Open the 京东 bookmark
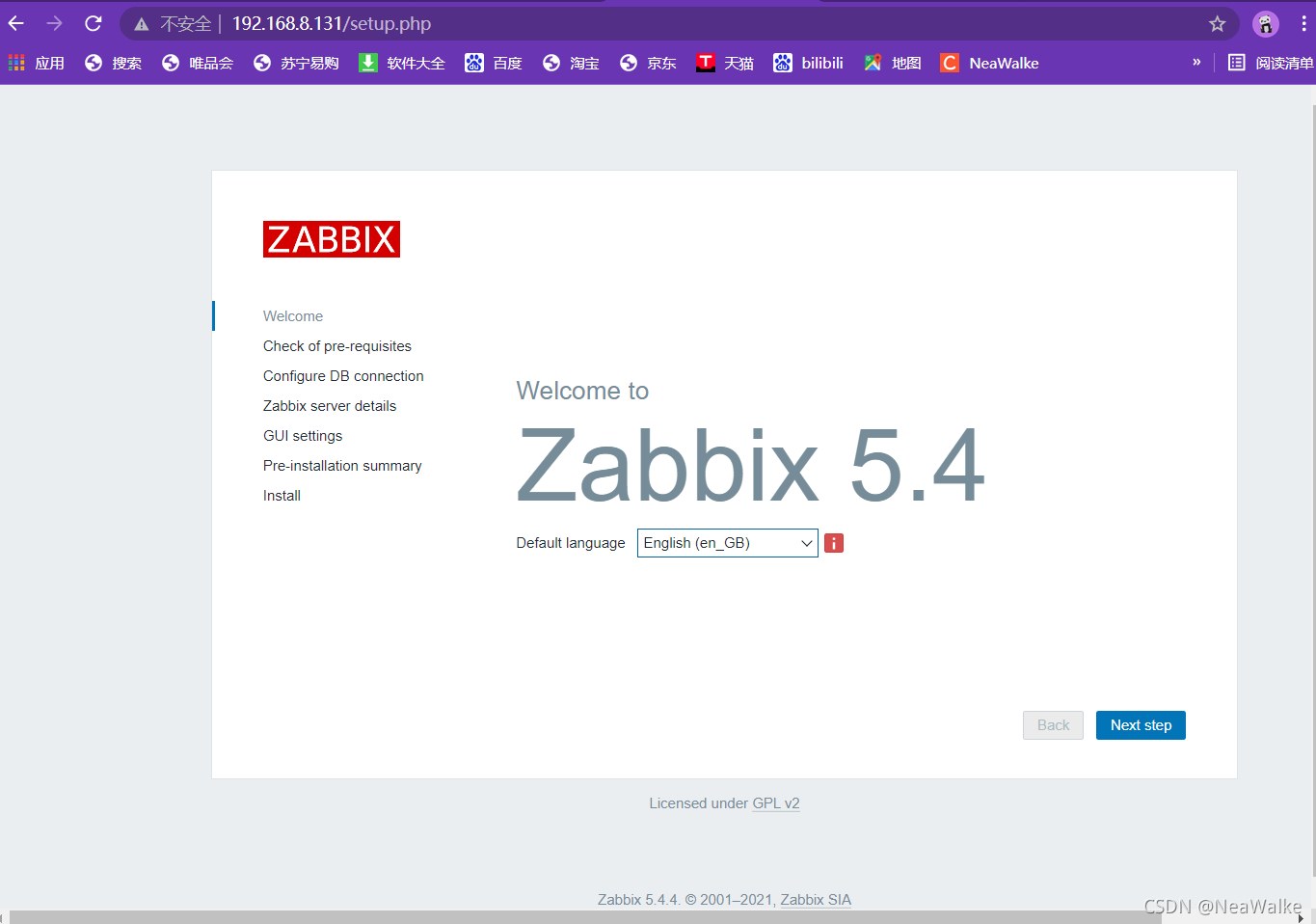The image size is (1316, 924). 648,63
